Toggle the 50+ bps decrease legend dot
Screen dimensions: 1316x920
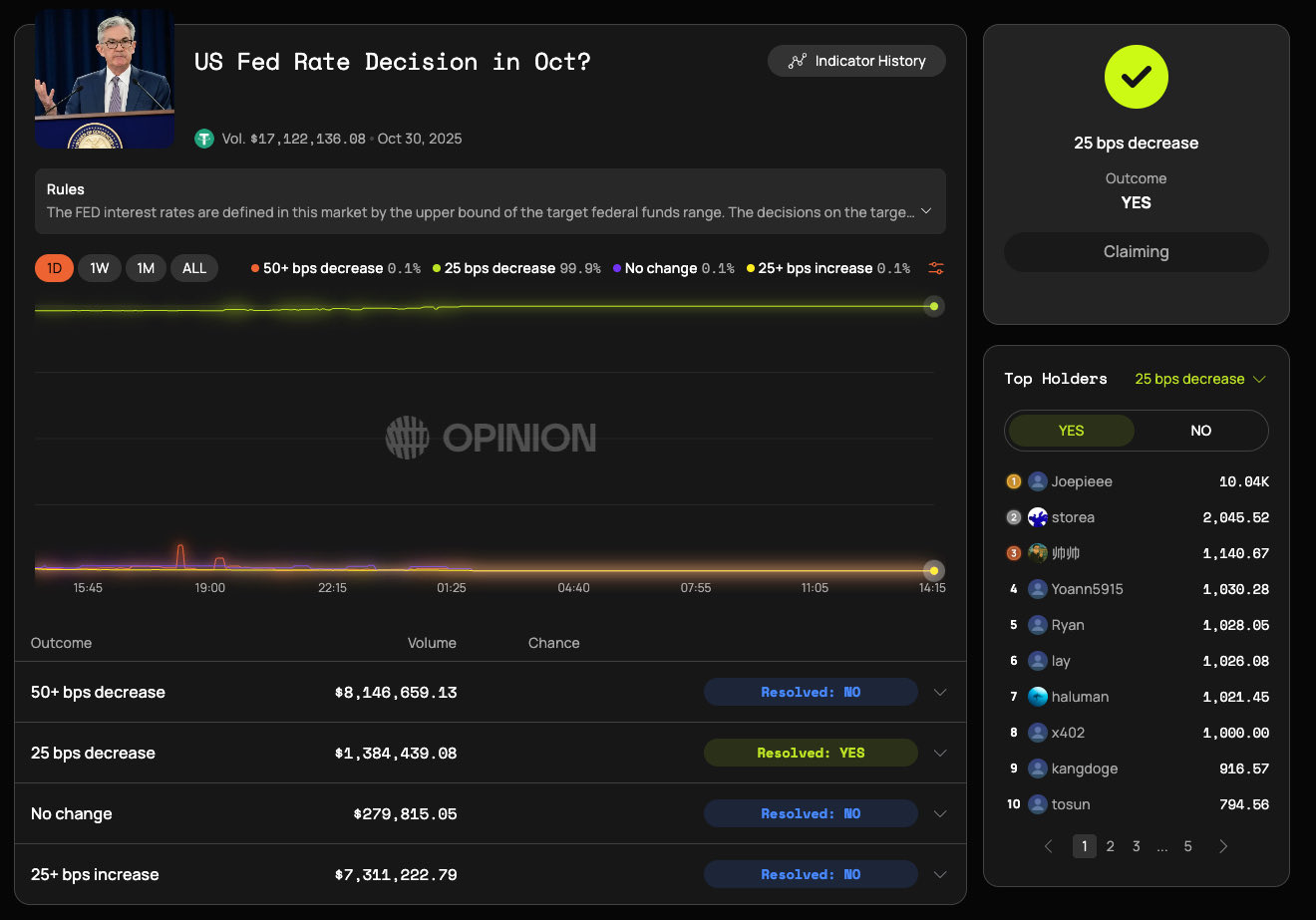pyautogui.click(x=256, y=267)
